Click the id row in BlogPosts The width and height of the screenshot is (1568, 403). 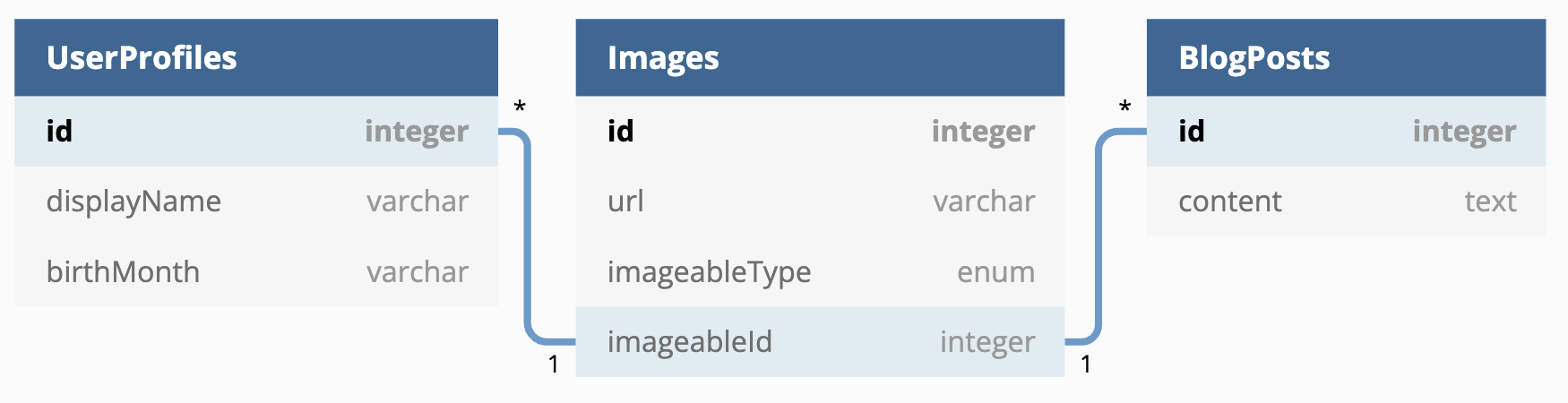point(1346,131)
